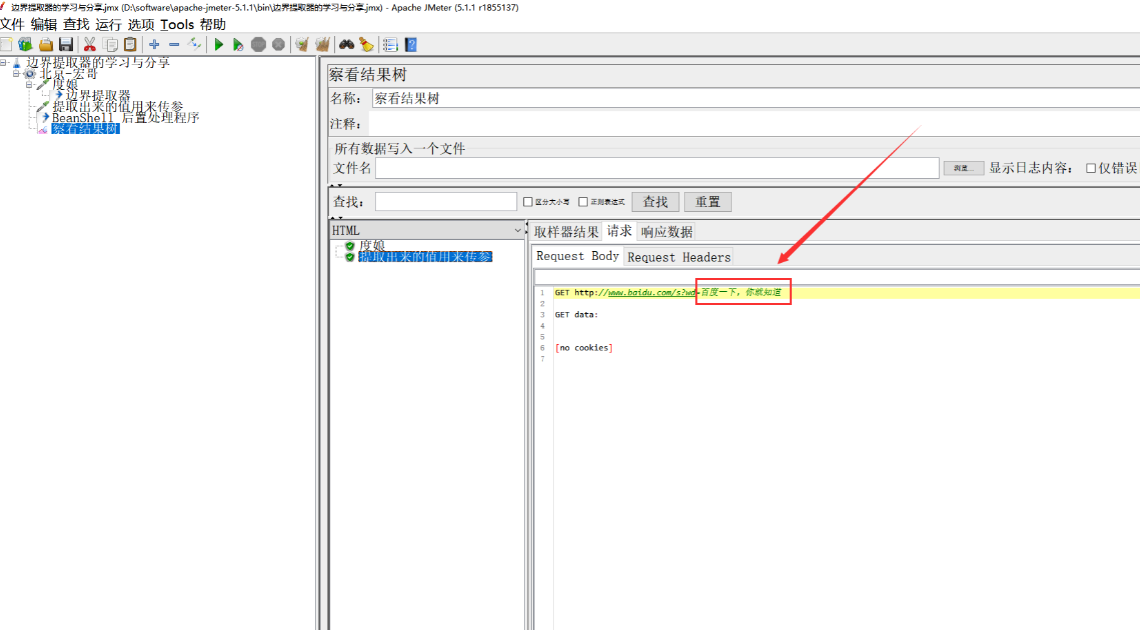
Task: Select BeanShell 后置处理程序 tree item
Action: coord(125,118)
